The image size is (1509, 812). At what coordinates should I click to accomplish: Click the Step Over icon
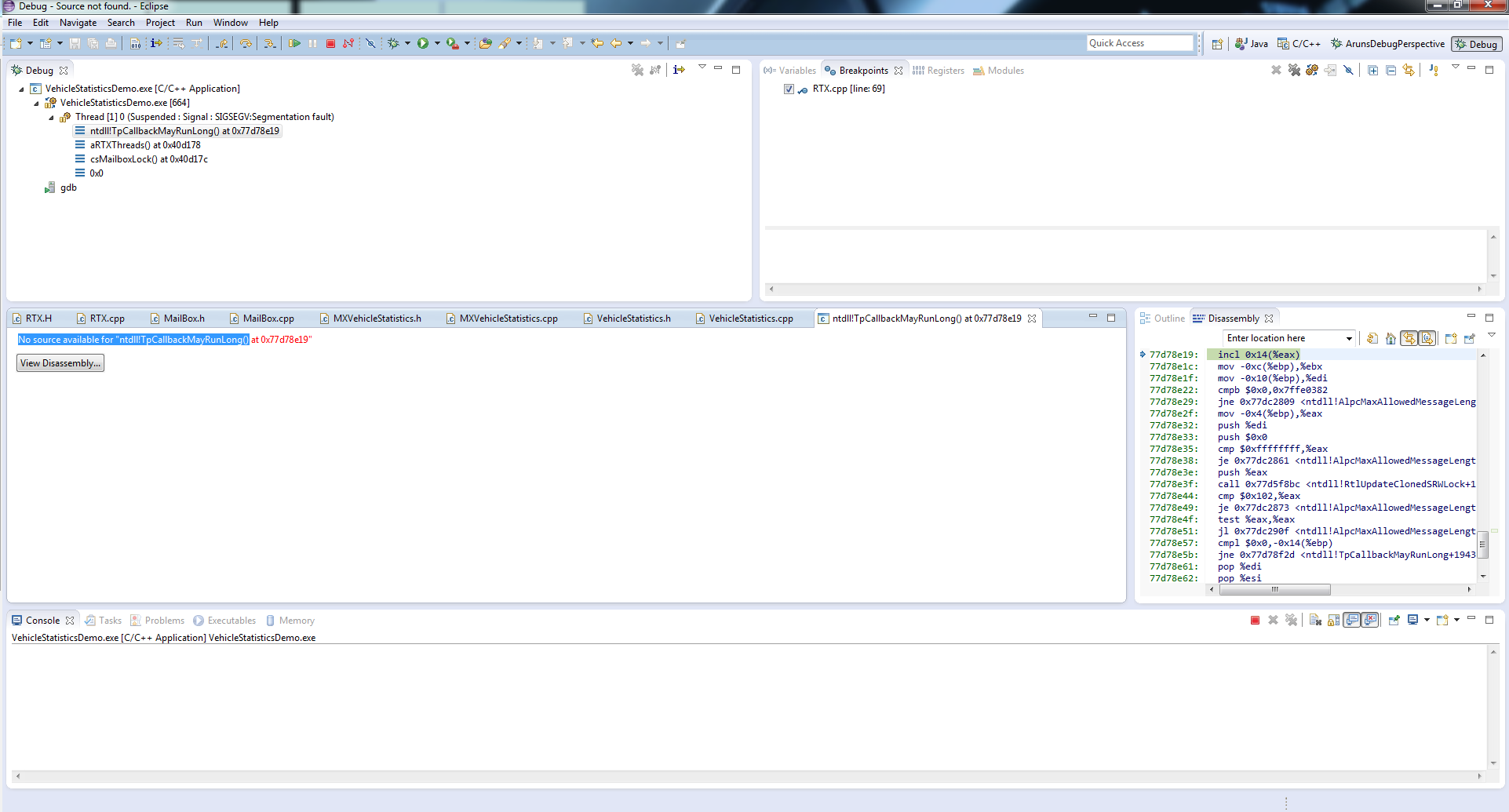246,43
